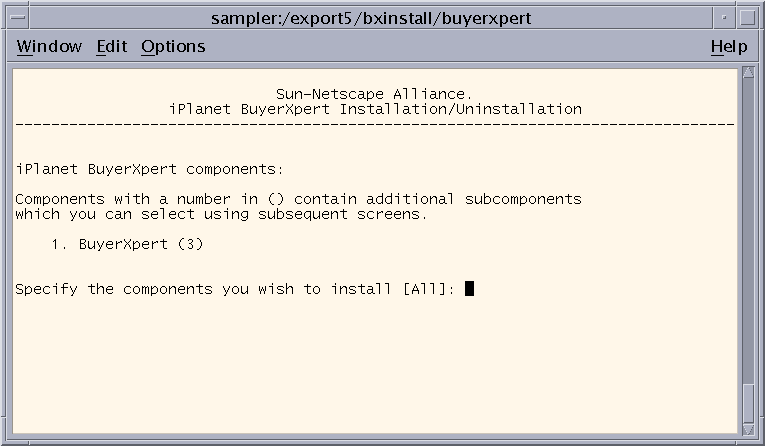Open the window menu button in title bar
The height and width of the screenshot is (446, 765).
pos(18,18)
